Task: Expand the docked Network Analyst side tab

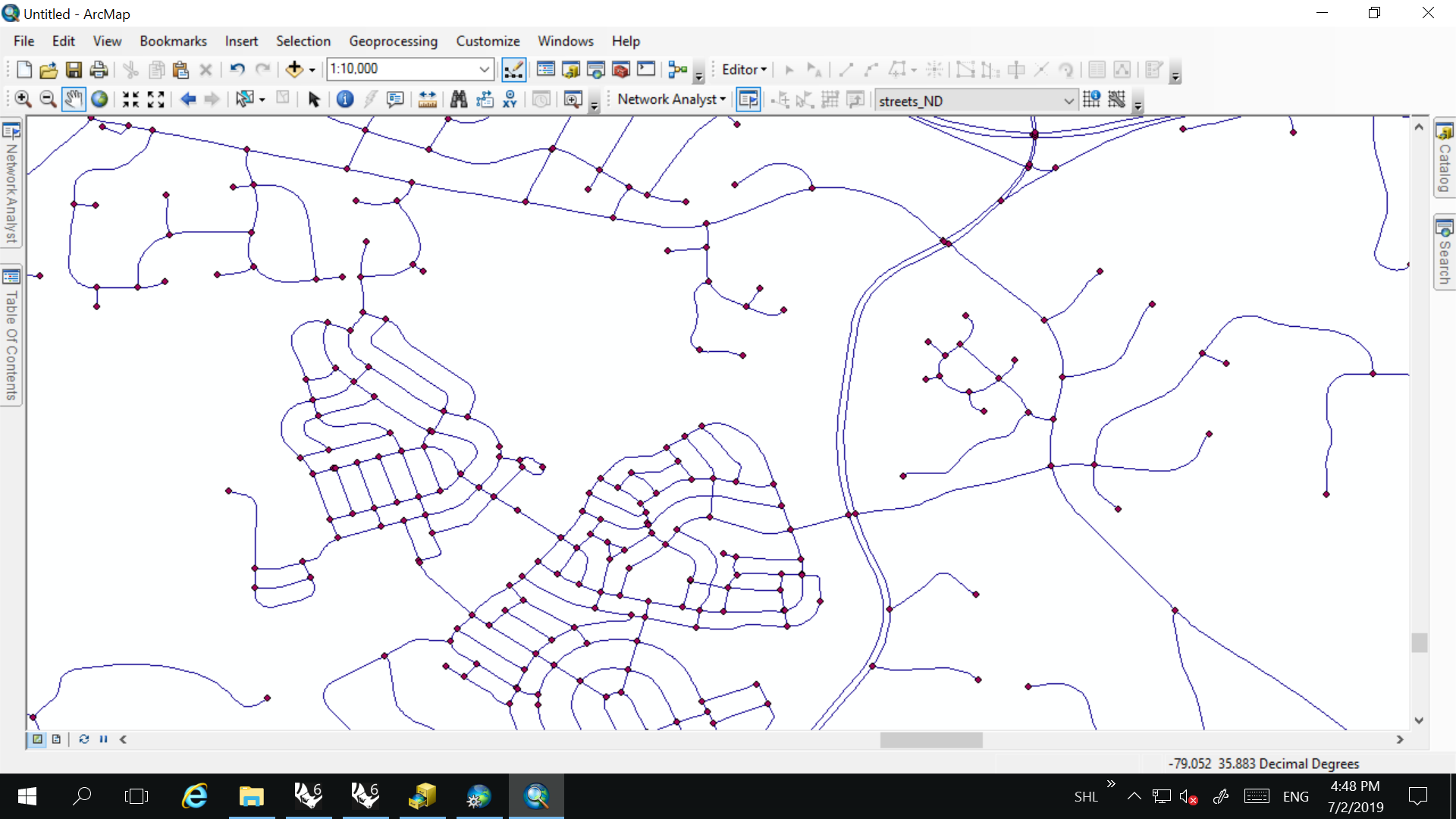Action: click(x=11, y=184)
